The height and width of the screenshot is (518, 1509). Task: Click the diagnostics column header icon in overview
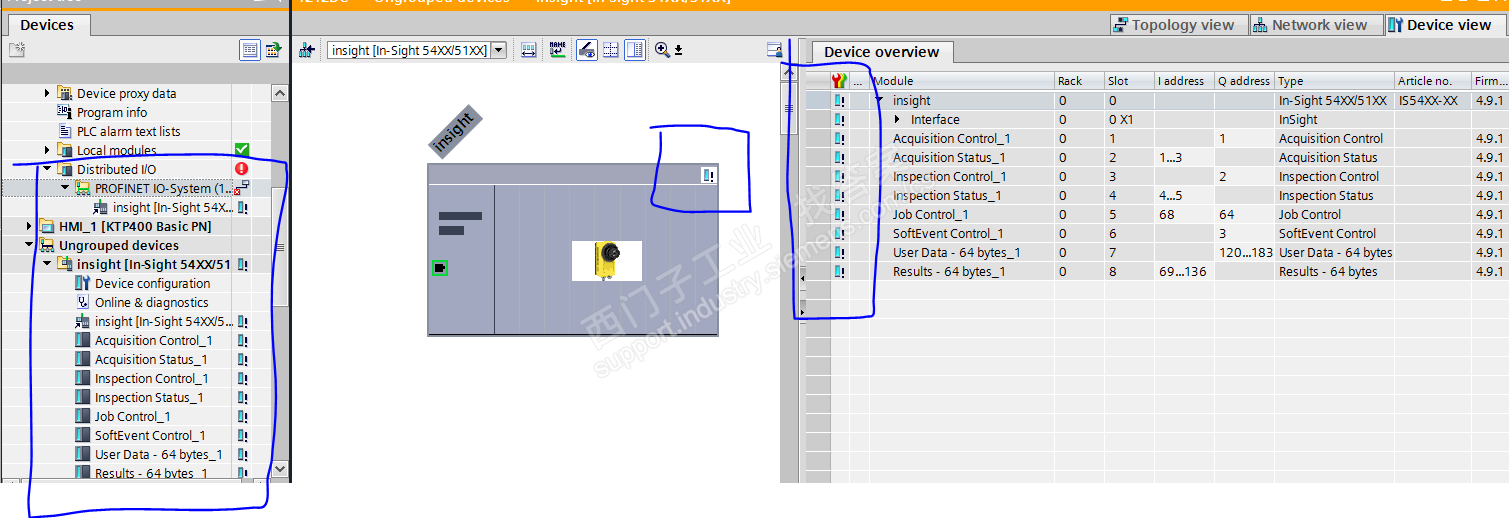click(839, 81)
